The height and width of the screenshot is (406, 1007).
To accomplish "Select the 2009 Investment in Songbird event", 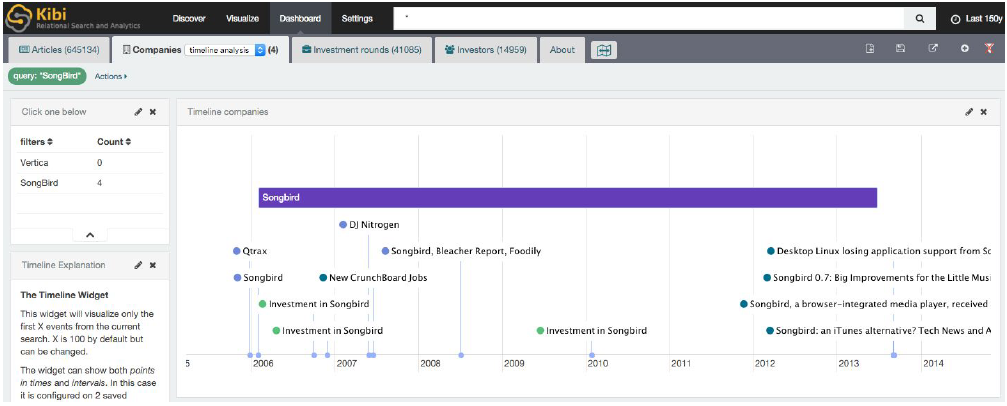I will pos(592,331).
